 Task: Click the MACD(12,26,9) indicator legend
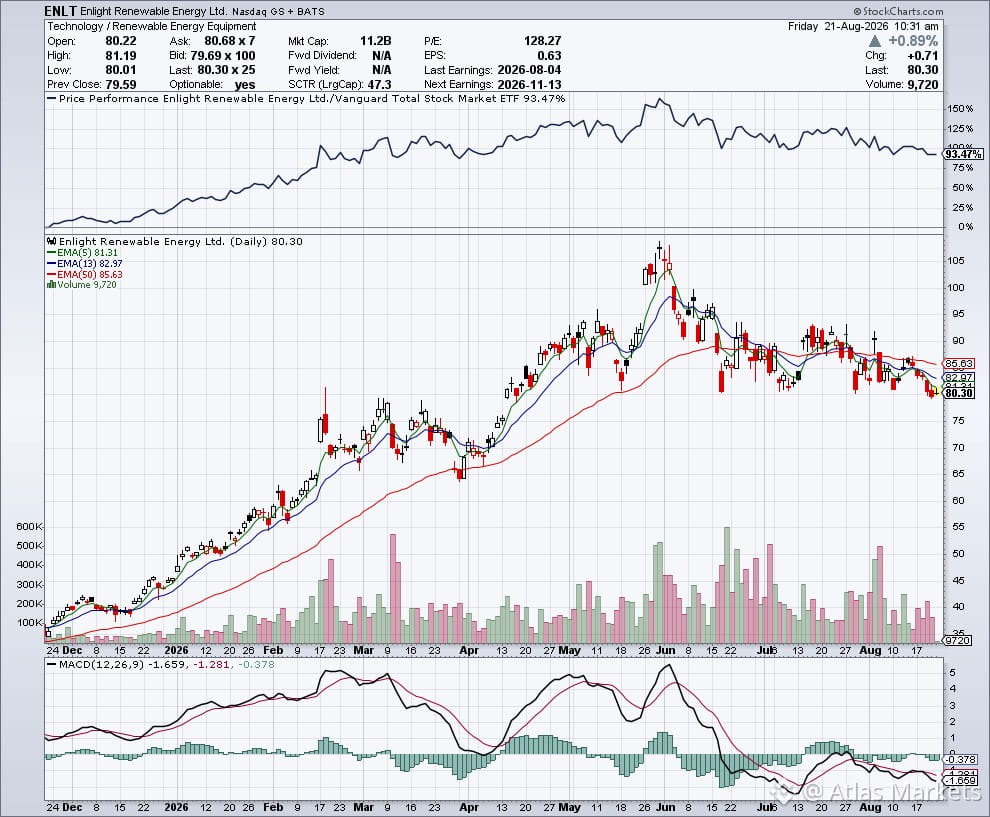pos(161,664)
